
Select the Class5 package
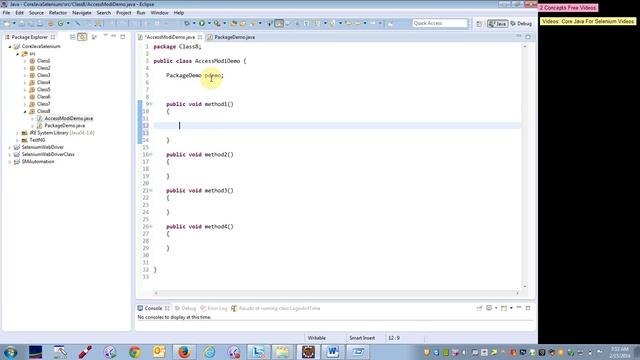[43, 89]
